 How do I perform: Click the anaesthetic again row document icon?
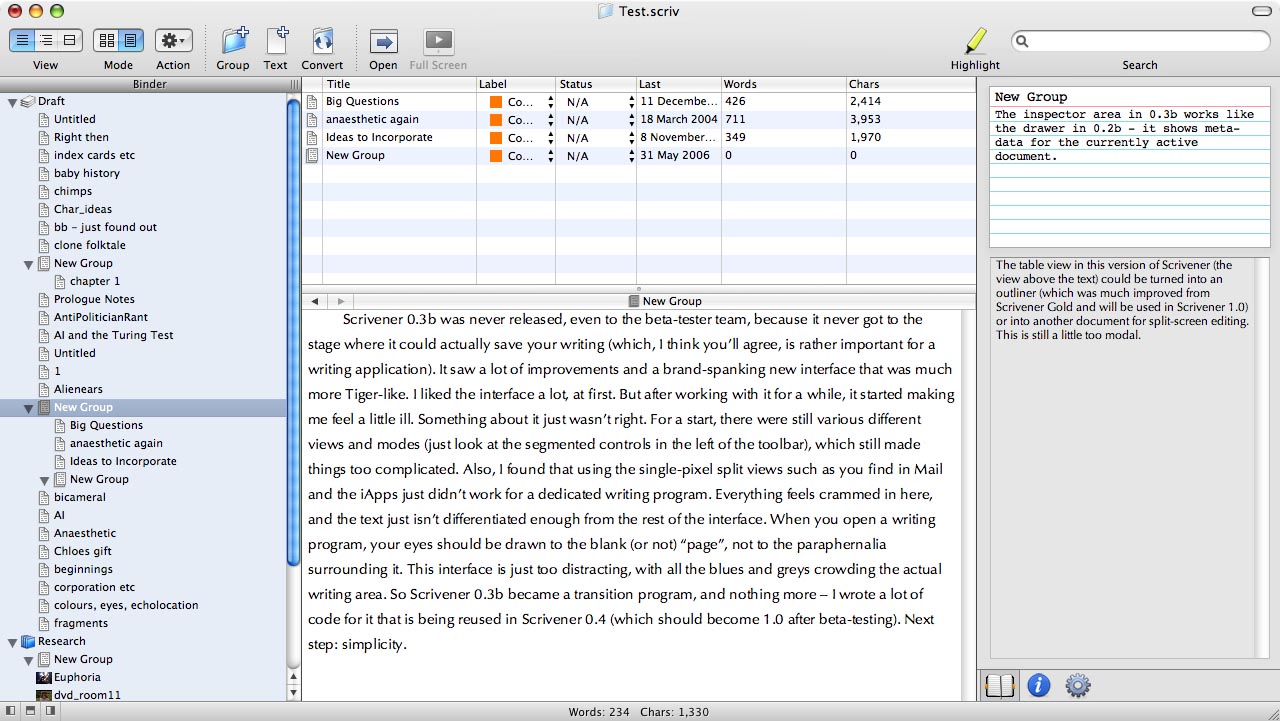[x=312, y=119]
